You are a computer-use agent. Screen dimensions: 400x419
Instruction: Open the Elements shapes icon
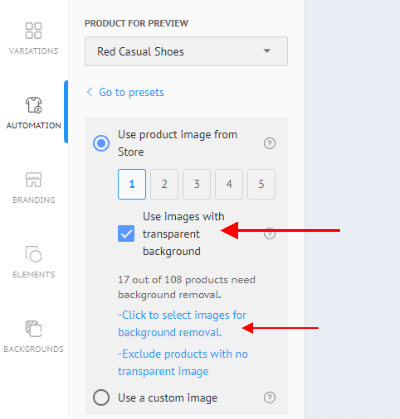click(34, 254)
